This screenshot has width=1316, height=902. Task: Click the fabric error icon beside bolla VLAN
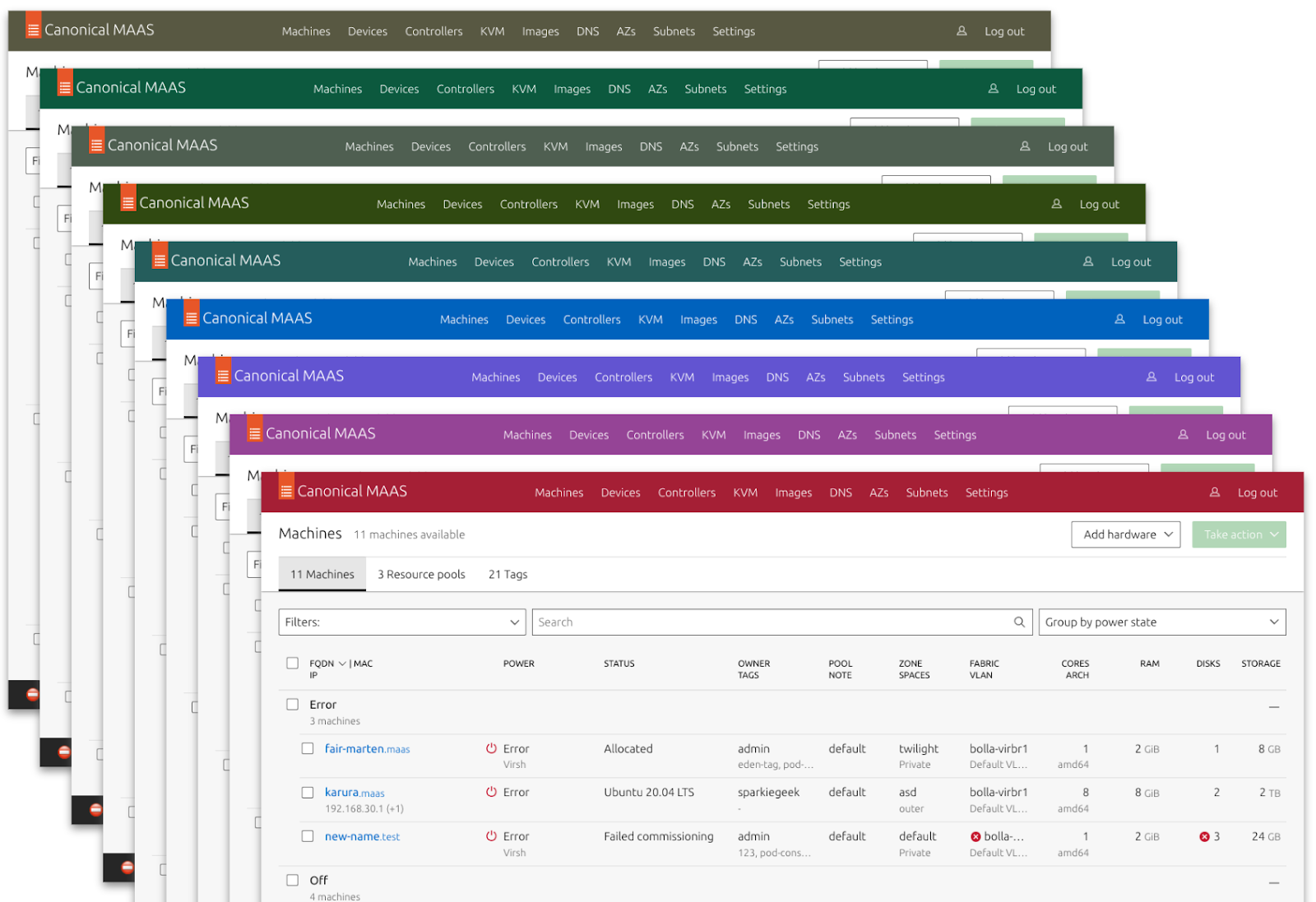pos(975,835)
